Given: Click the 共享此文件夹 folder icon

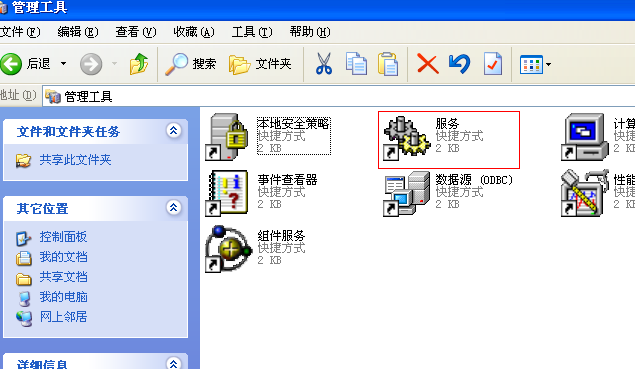Looking at the screenshot, I should (23, 160).
